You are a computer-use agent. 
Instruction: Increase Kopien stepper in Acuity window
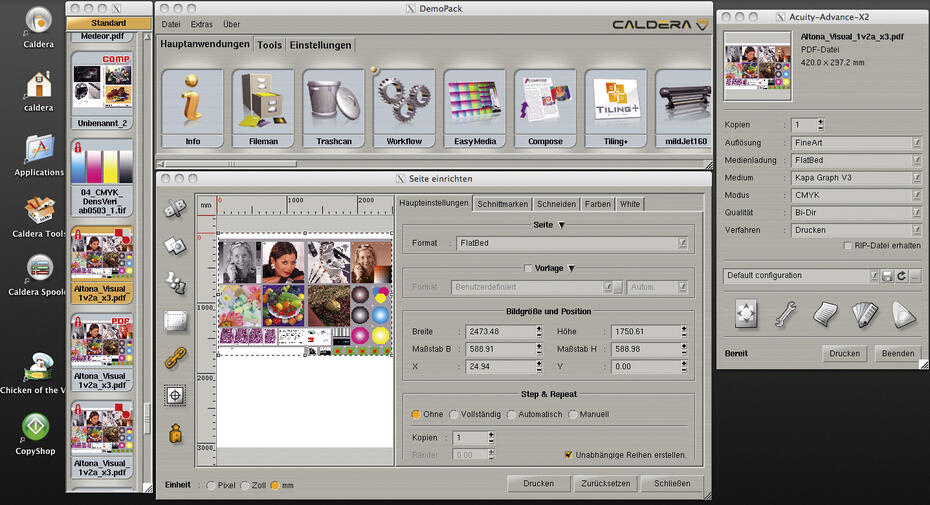[820, 122]
